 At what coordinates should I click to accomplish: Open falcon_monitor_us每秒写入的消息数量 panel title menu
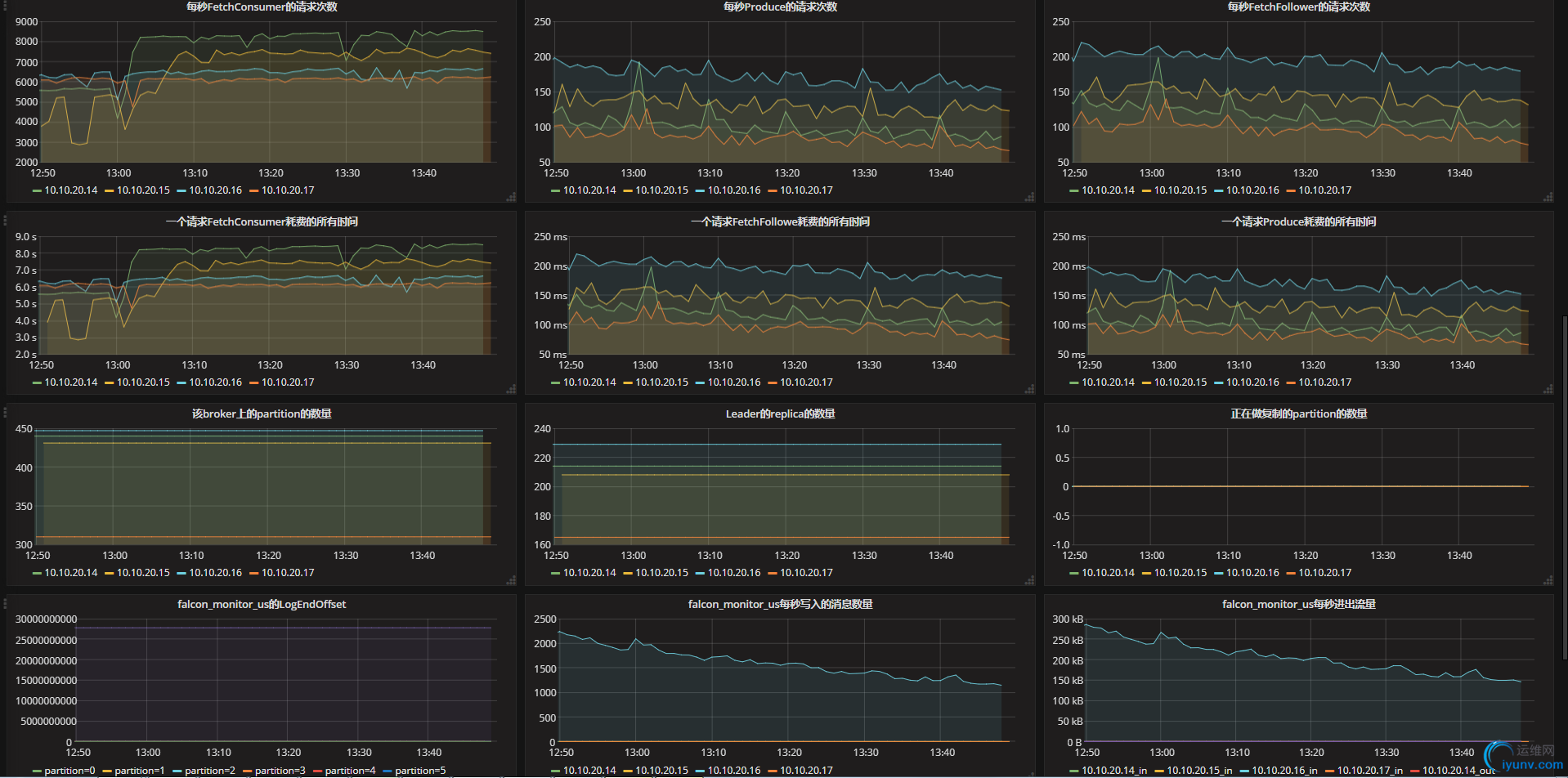[x=780, y=605]
